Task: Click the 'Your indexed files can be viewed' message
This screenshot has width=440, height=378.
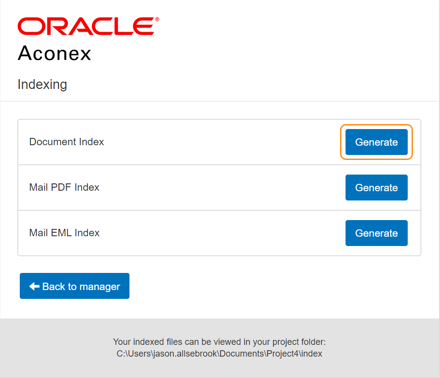Action: tap(219, 342)
